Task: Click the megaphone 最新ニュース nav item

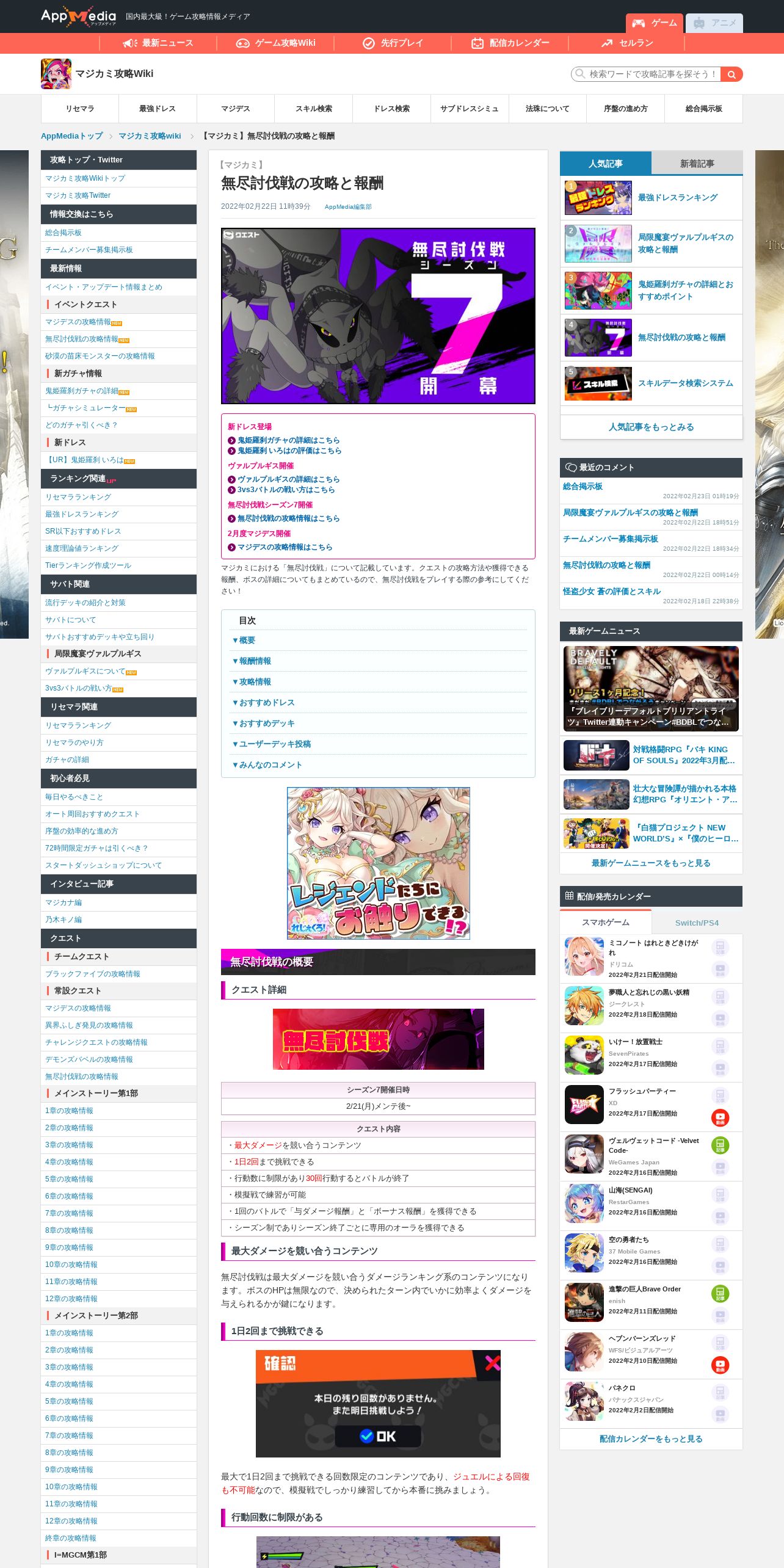Action: click(158, 43)
